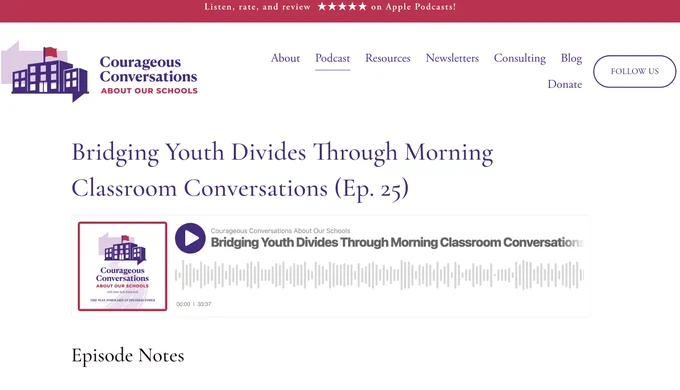Click the player episode title text
Viewport: 680px width, 390px height.
[x=397, y=243]
